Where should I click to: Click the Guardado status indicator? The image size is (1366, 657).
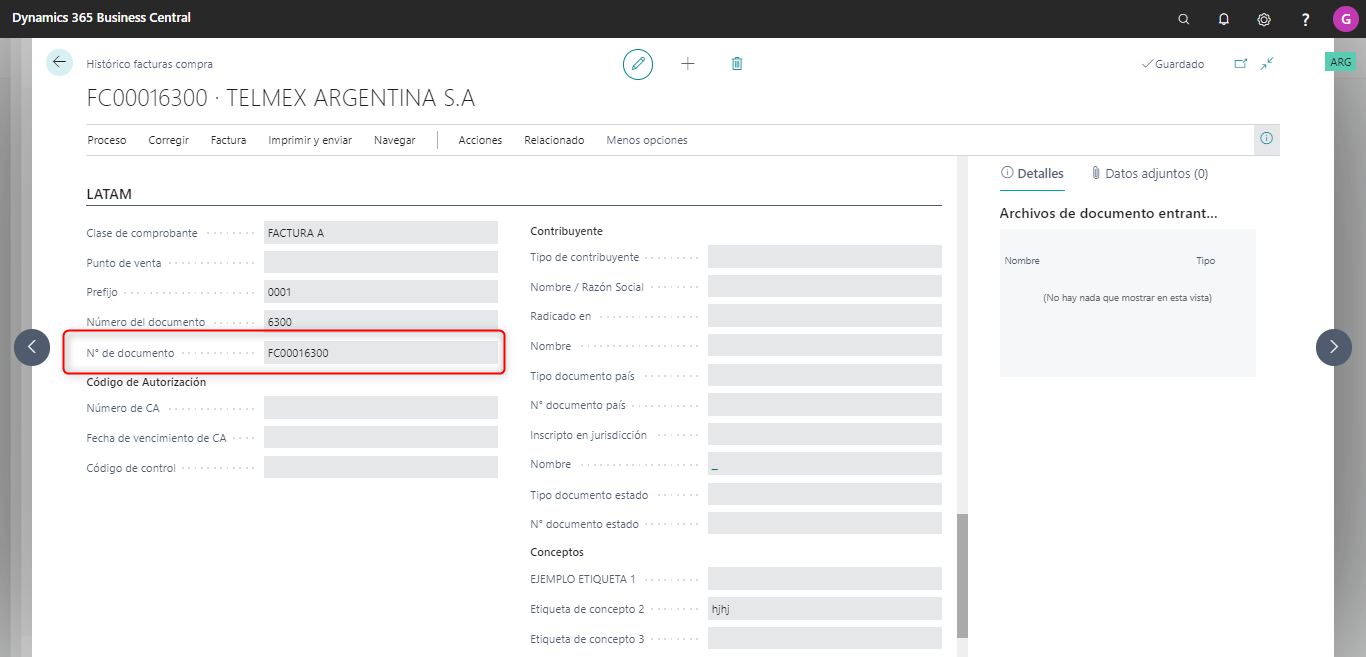click(1173, 64)
